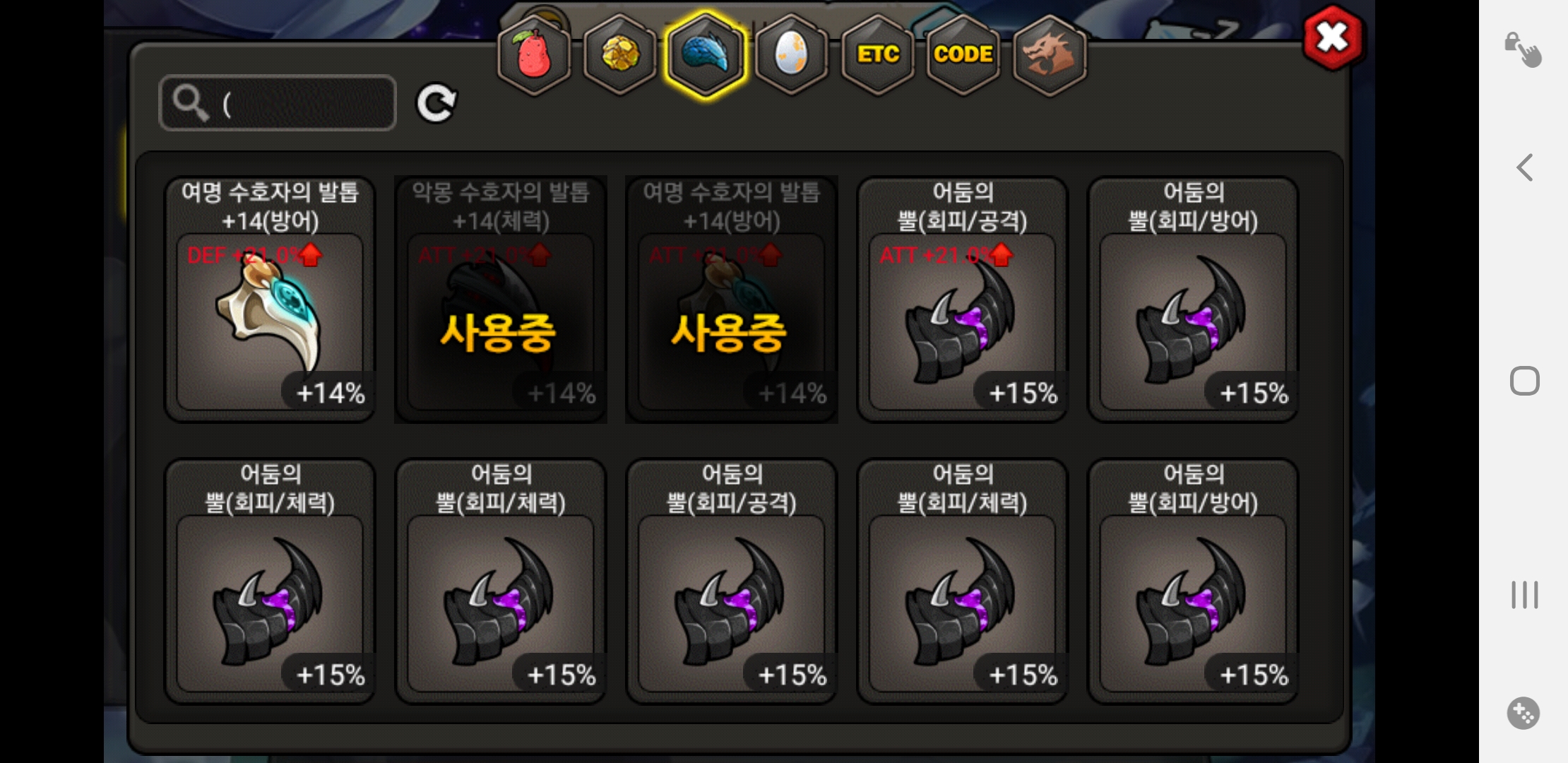Open the game tools controller icon

[x=1524, y=714]
